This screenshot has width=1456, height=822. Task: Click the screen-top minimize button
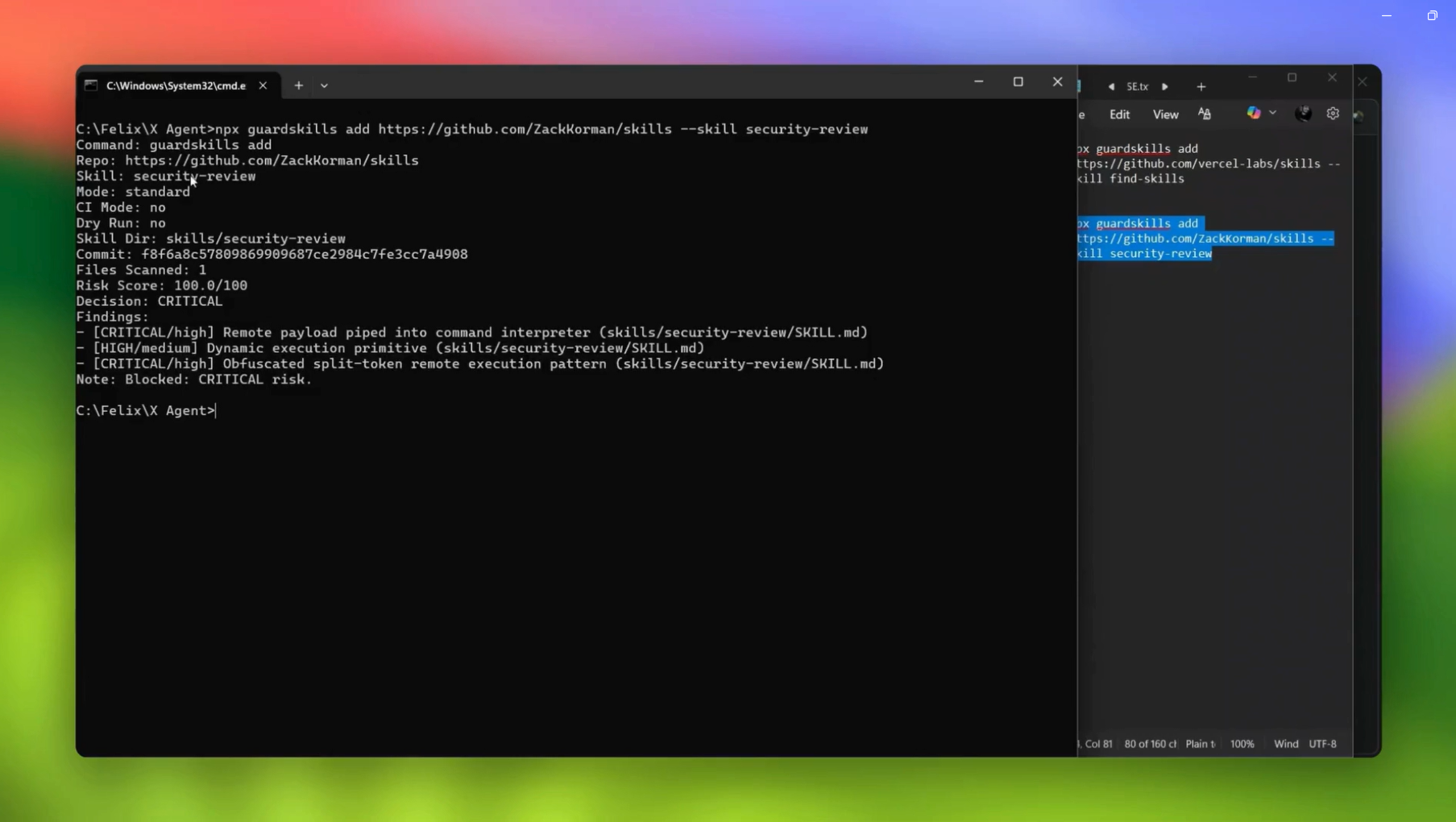tap(1386, 15)
